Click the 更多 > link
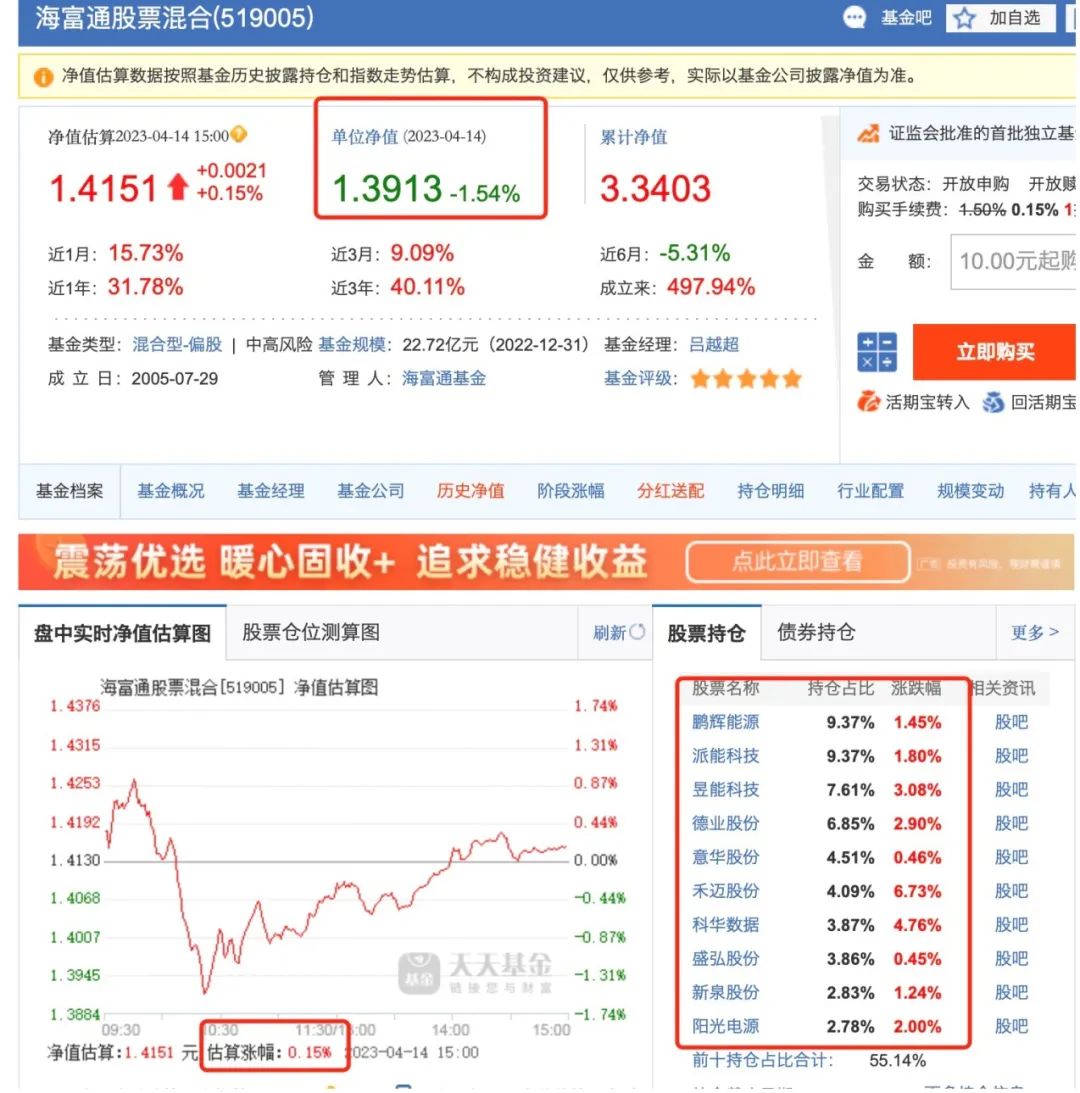Image resolution: width=1080 pixels, height=1093 pixels. coord(1035,632)
